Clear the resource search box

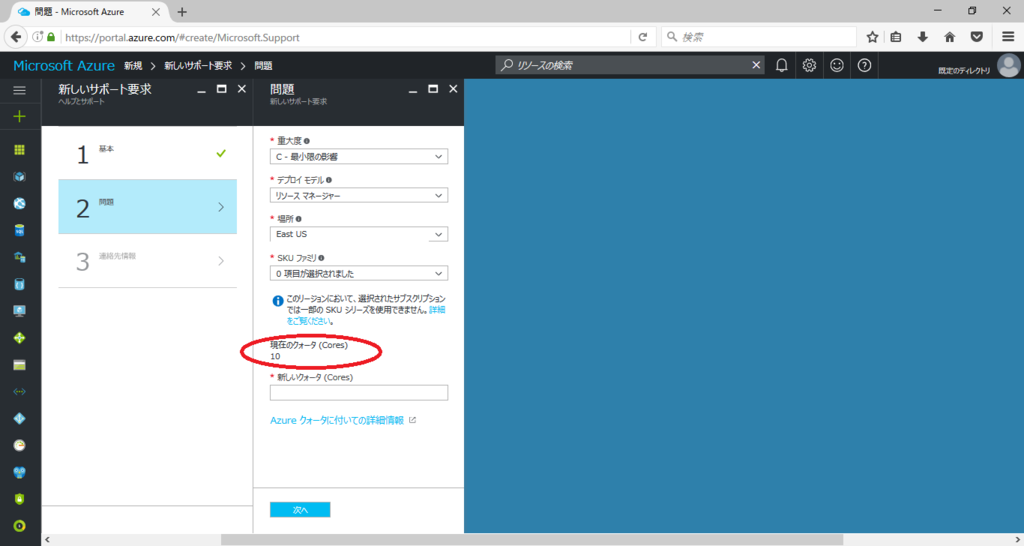(x=756, y=65)
